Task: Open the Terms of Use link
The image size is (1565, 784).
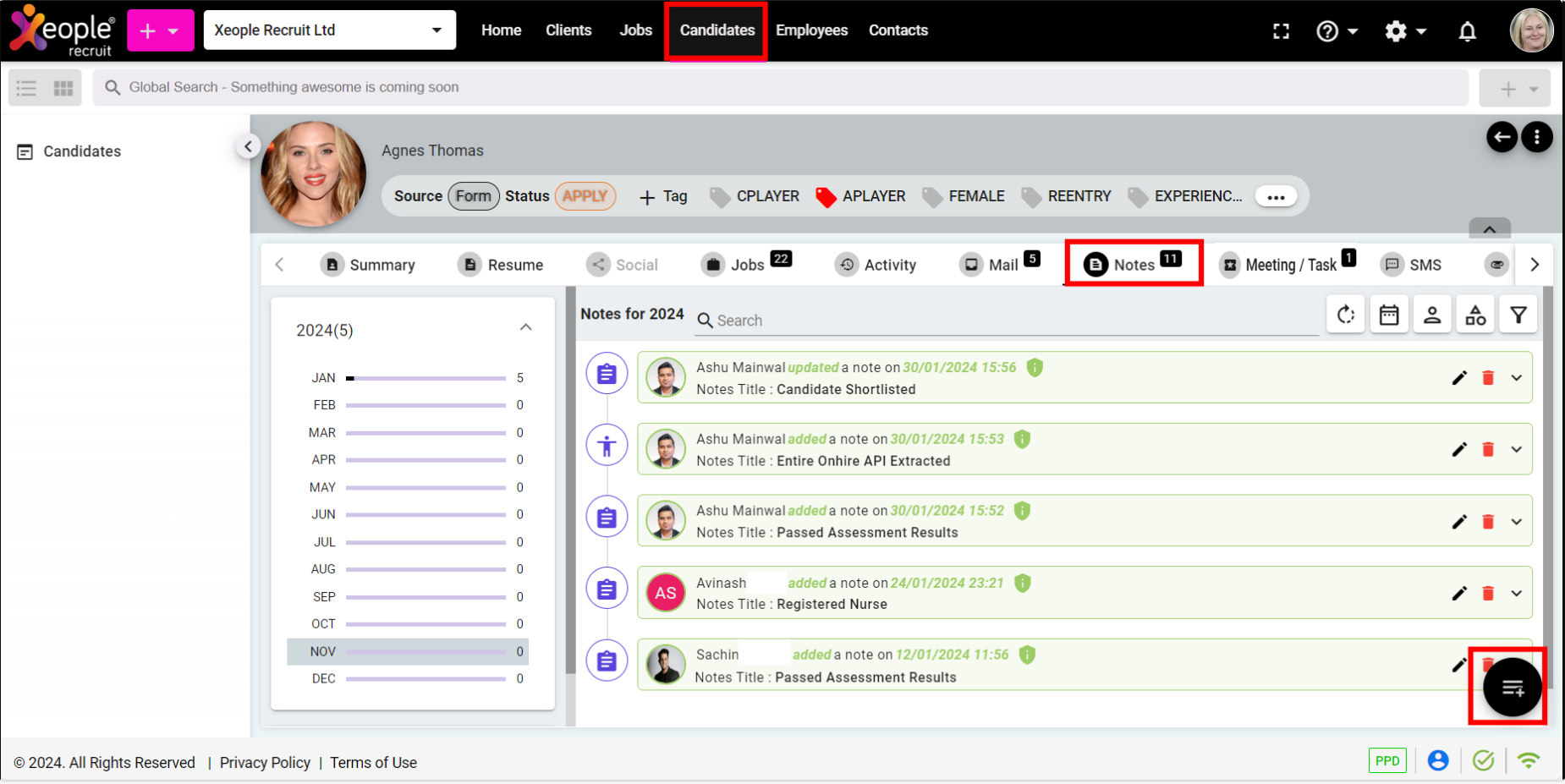Action: tap(373, 763)
